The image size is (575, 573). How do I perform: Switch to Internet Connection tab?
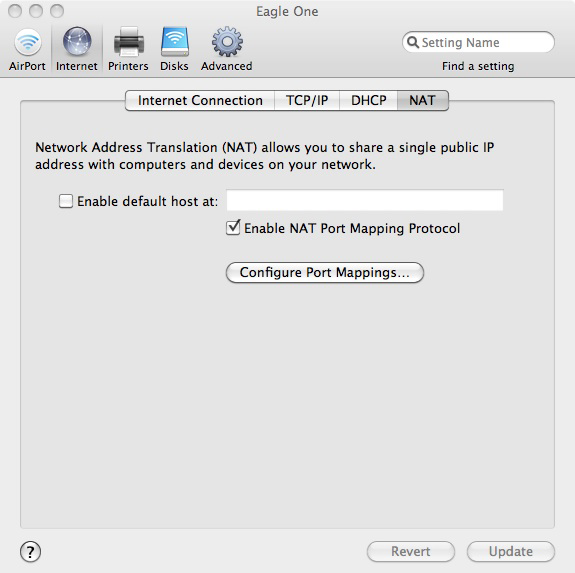pyautogui.click(x=200, y=100)
